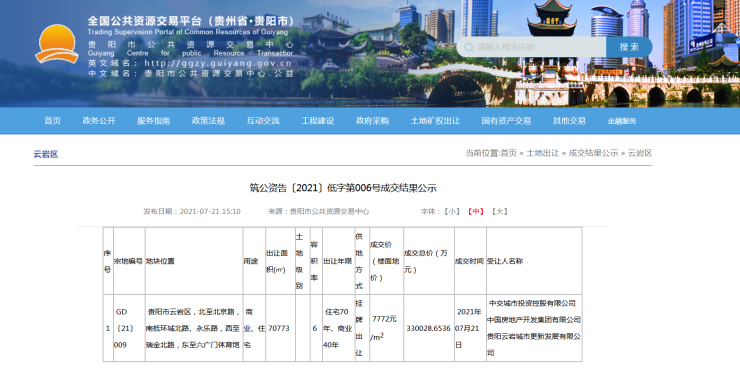
Task: Click the orange sun site logo
Action: pos(57,44)
